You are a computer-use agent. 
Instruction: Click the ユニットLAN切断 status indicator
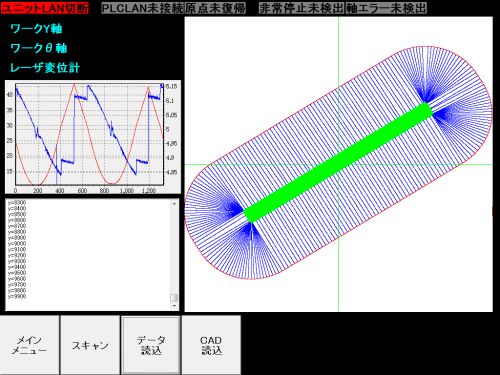pyautogui.click(x=45, y=8)
